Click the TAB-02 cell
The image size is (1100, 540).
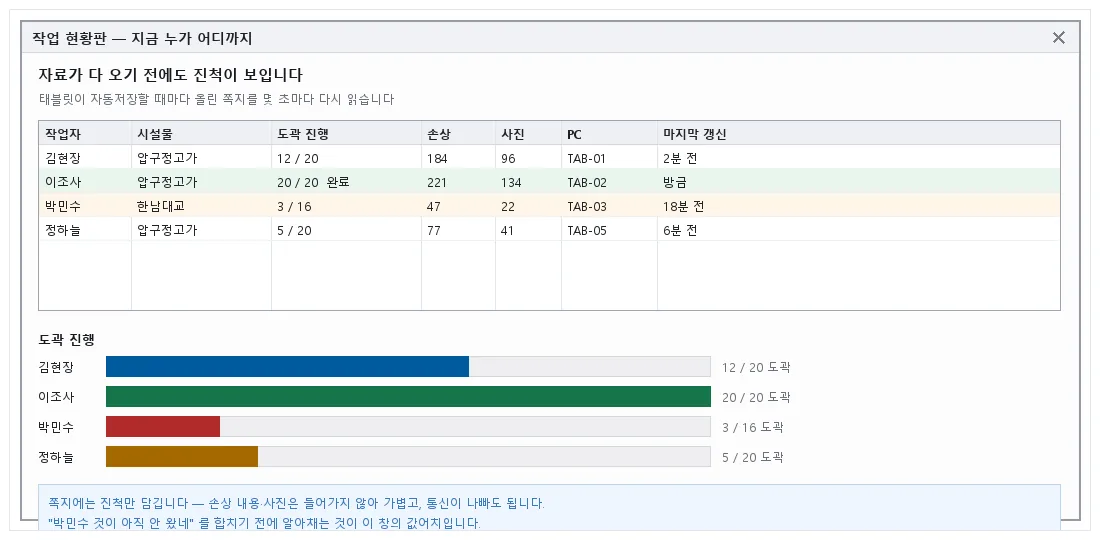[x=609, y=182]
